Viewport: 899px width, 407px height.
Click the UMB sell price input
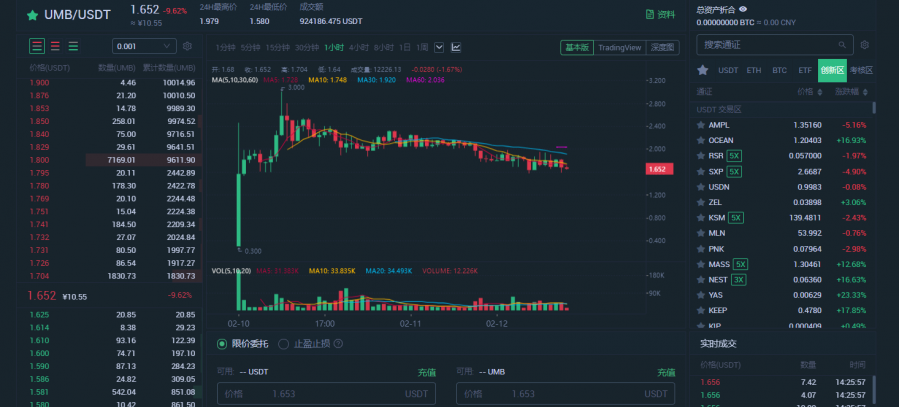coord(565,394)
